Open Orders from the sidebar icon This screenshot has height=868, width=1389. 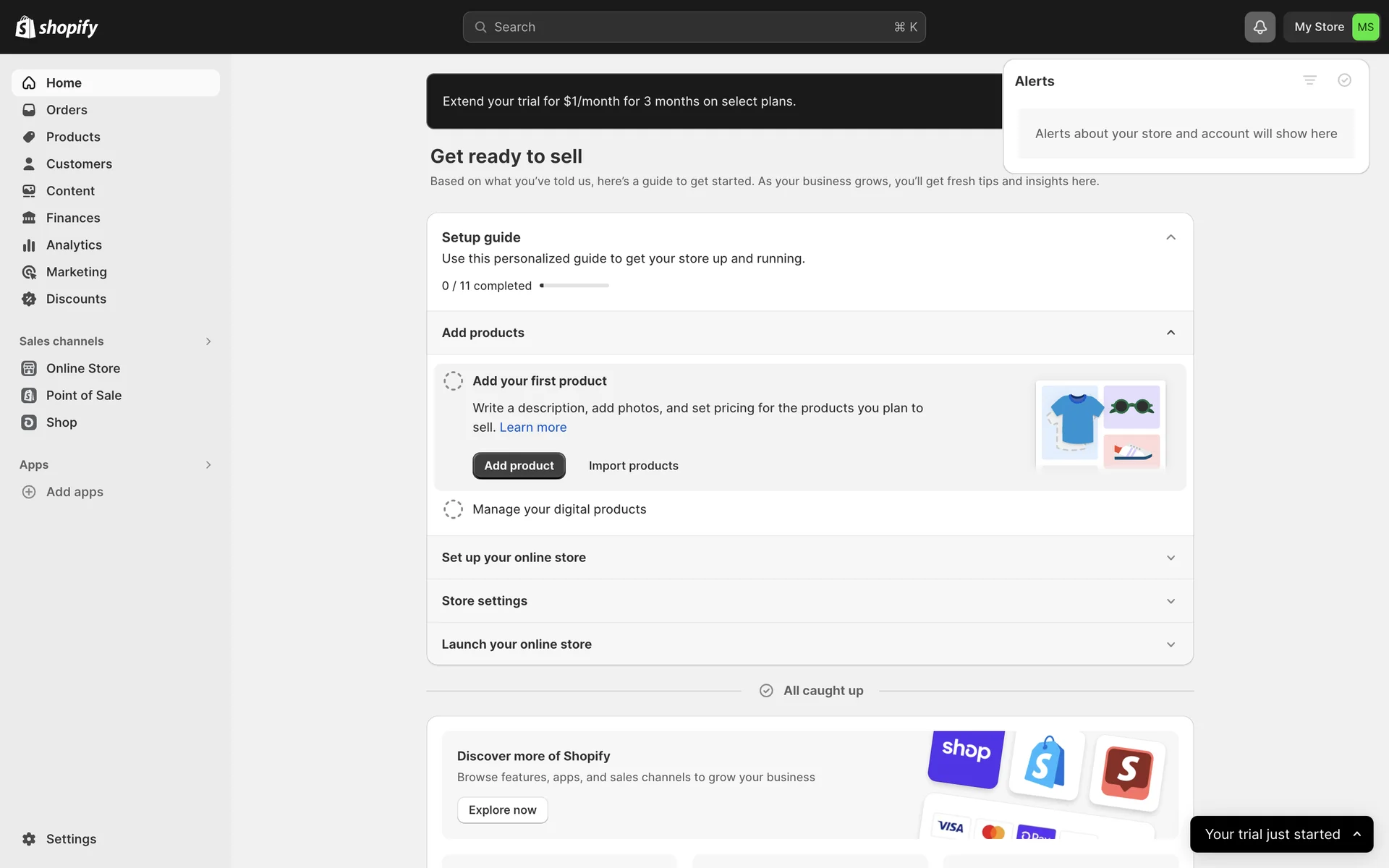(29, 110)
